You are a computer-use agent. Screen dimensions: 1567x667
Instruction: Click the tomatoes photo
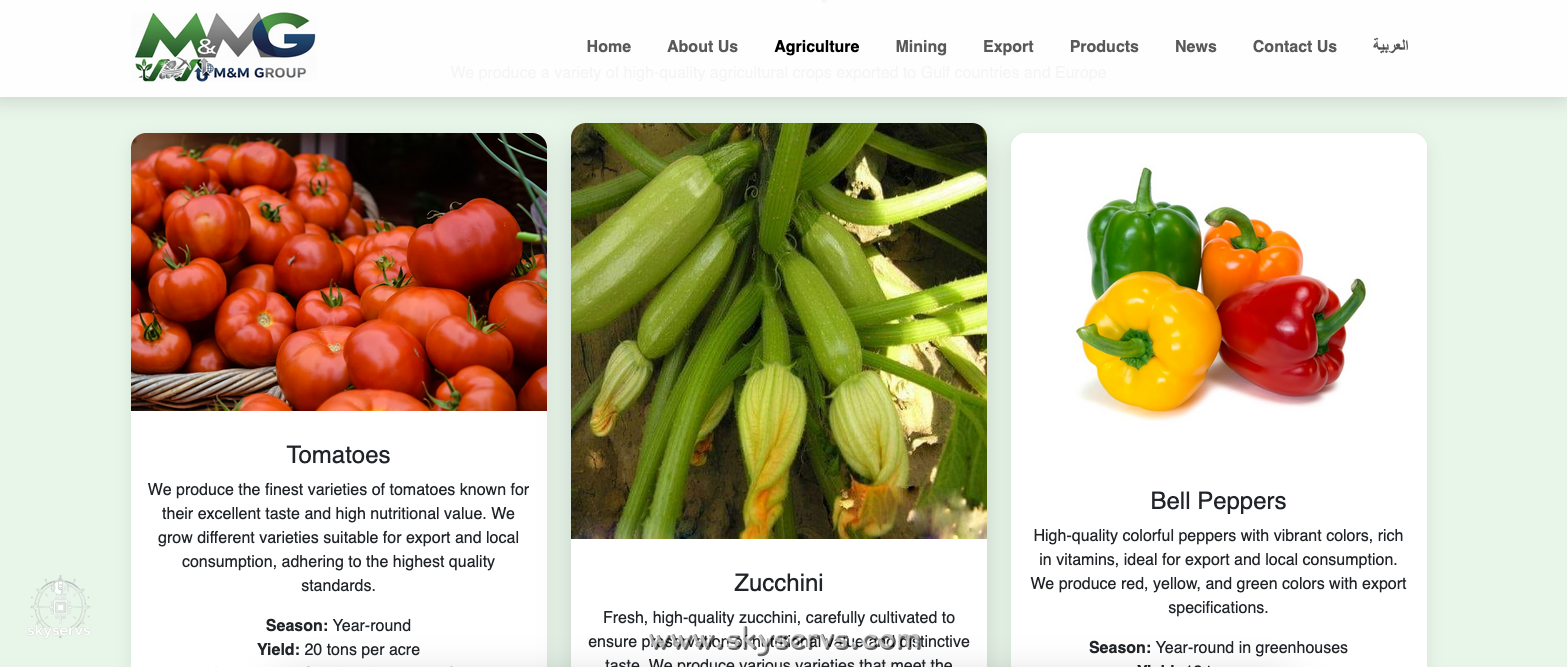339,272
